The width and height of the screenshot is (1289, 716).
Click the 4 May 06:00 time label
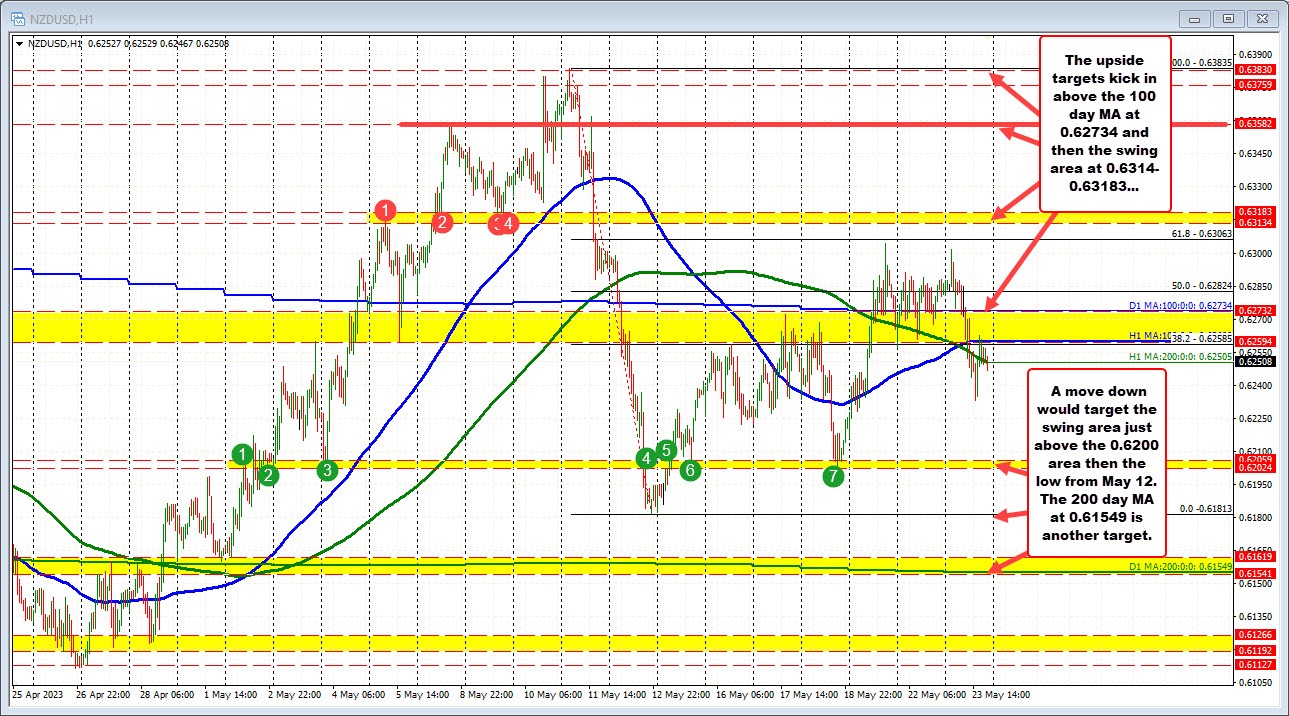[359, 694]
